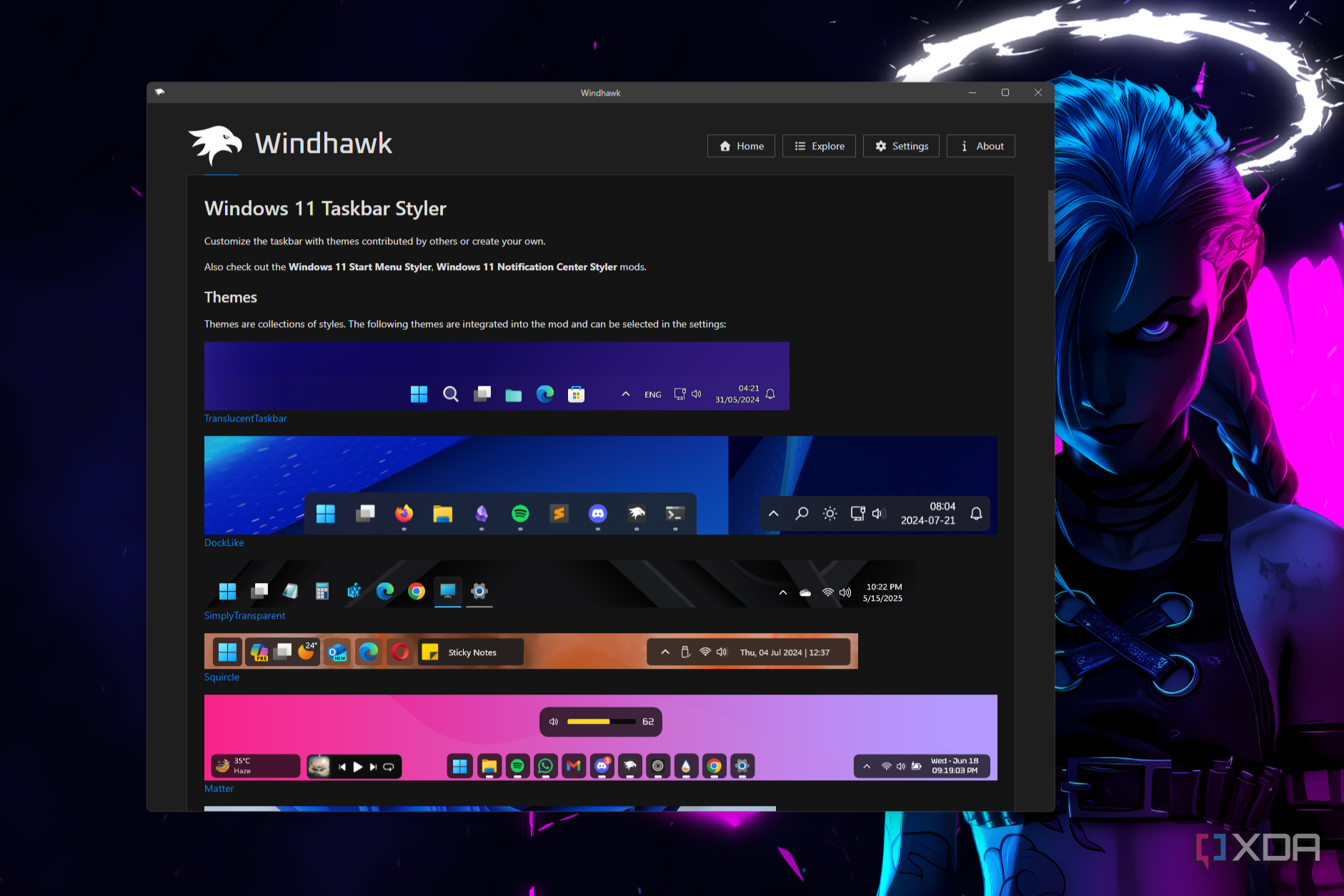This screenshot has height=896, width=1344.
Task: Open the Matter theme link
Action: 219,789
